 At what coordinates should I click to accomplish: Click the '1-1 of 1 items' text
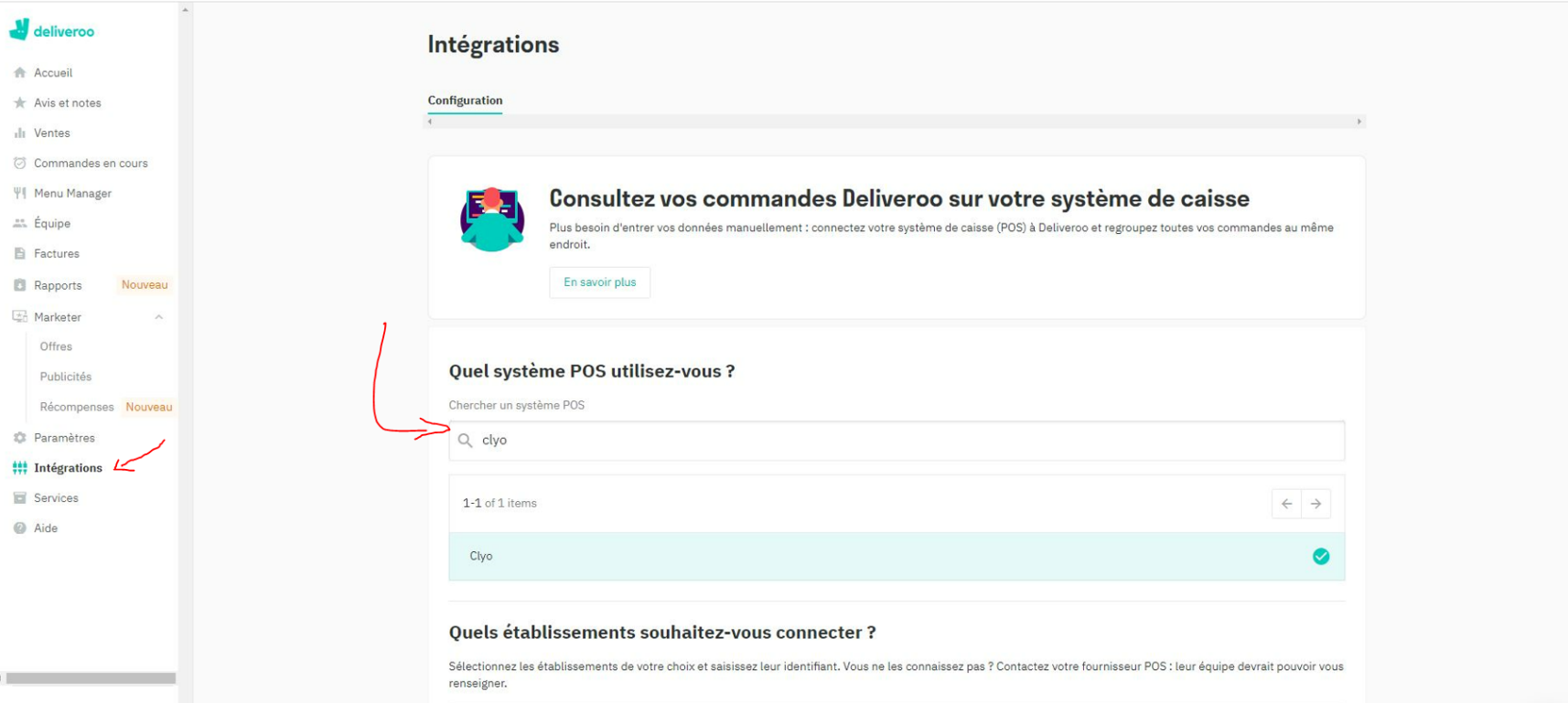pos(499,504)
